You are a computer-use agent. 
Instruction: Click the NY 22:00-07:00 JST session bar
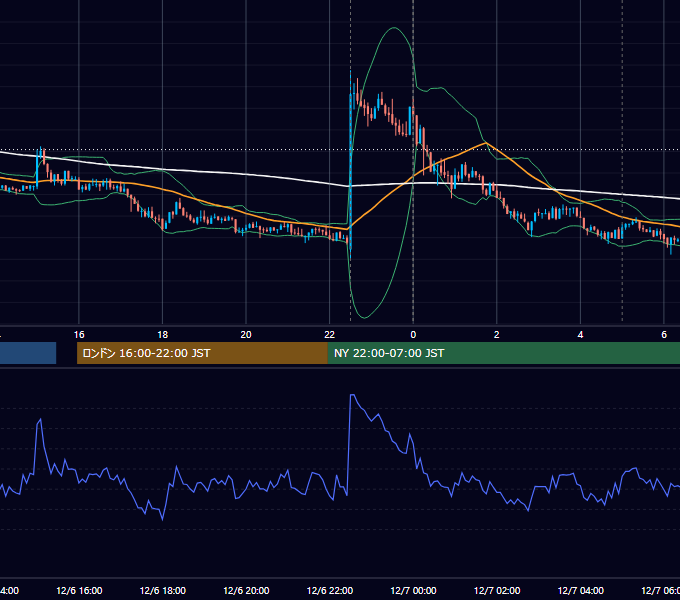[503, 353]
